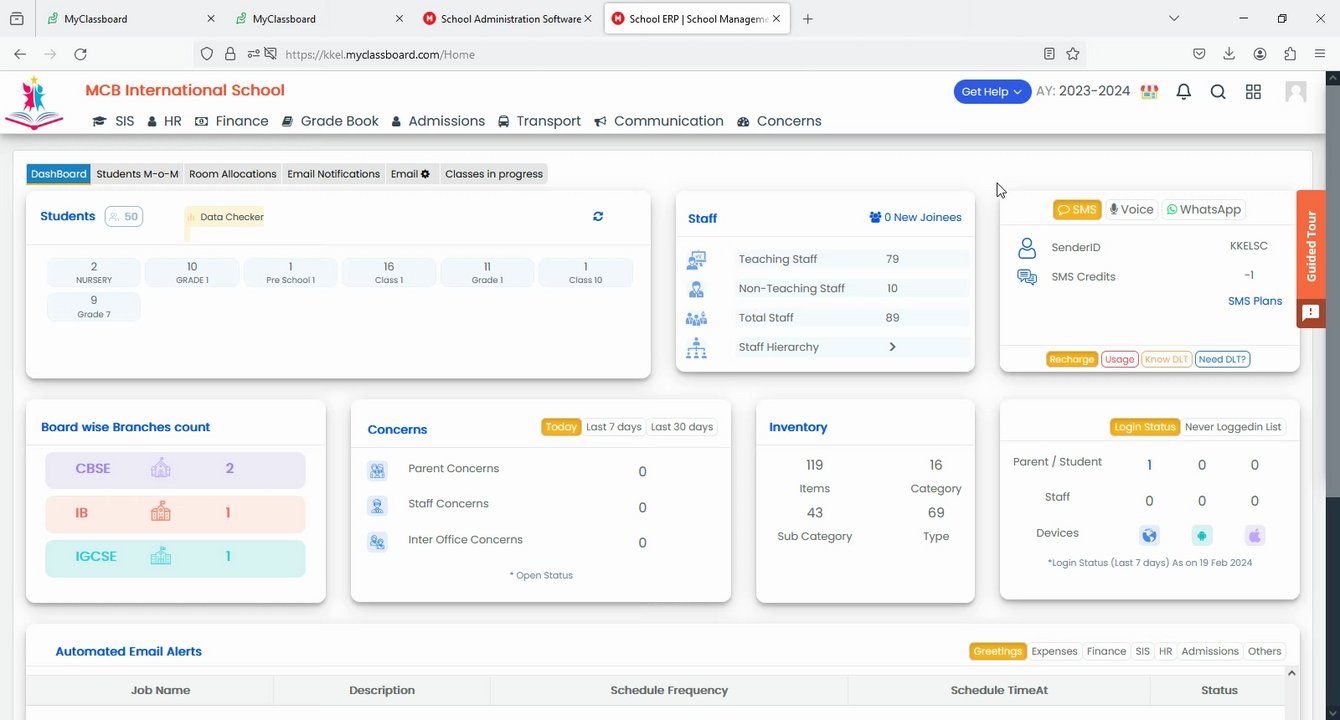The height and width of the screenshot is (720, 1340).
Task: Switch to the Classes in progress tab
Action: pos(494,174)
